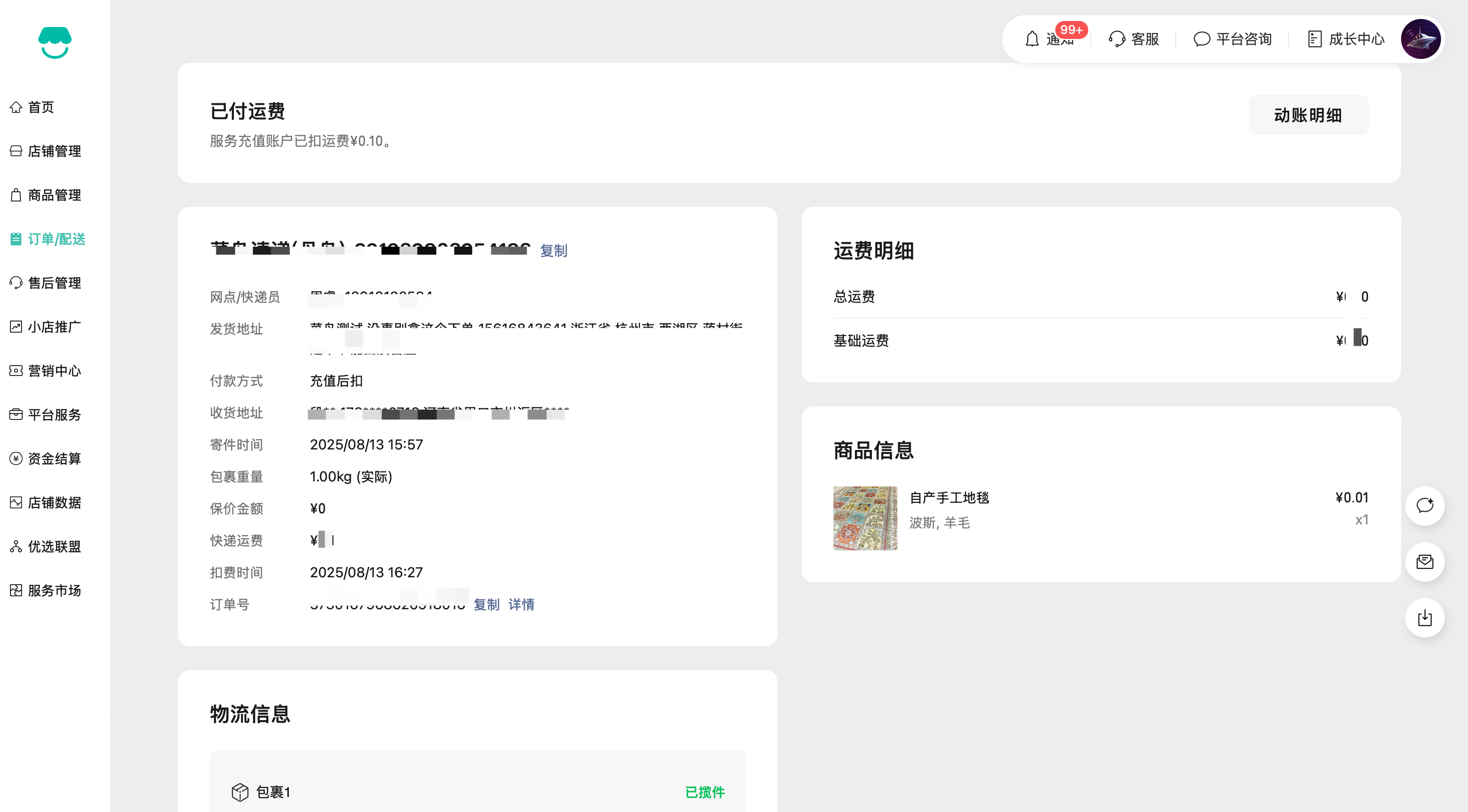Click the floating AI chat bubble icon
1468x812 pixels.
point(1425,506)
